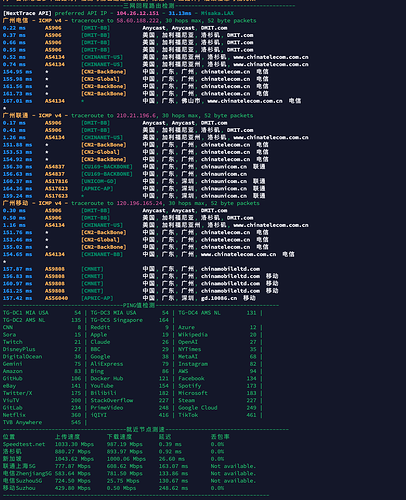
Task: Click the AS17816 ASN entry
Action: click(x=56, y=181)
